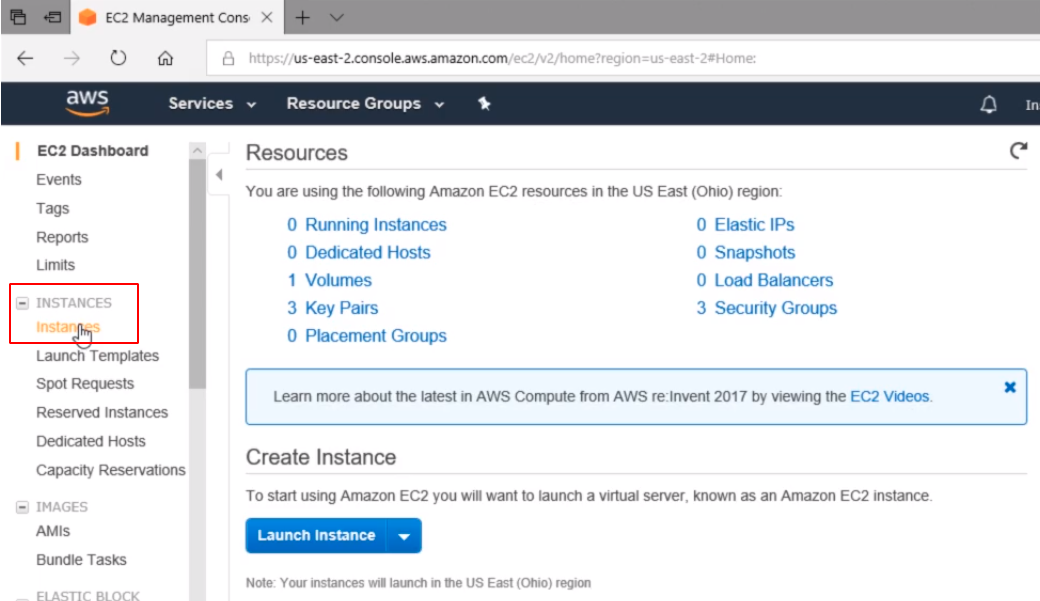The width and height of the screenshot is (1040, 601).
Task: Refresh resources with the reload icon
Action: (1018, 151)
